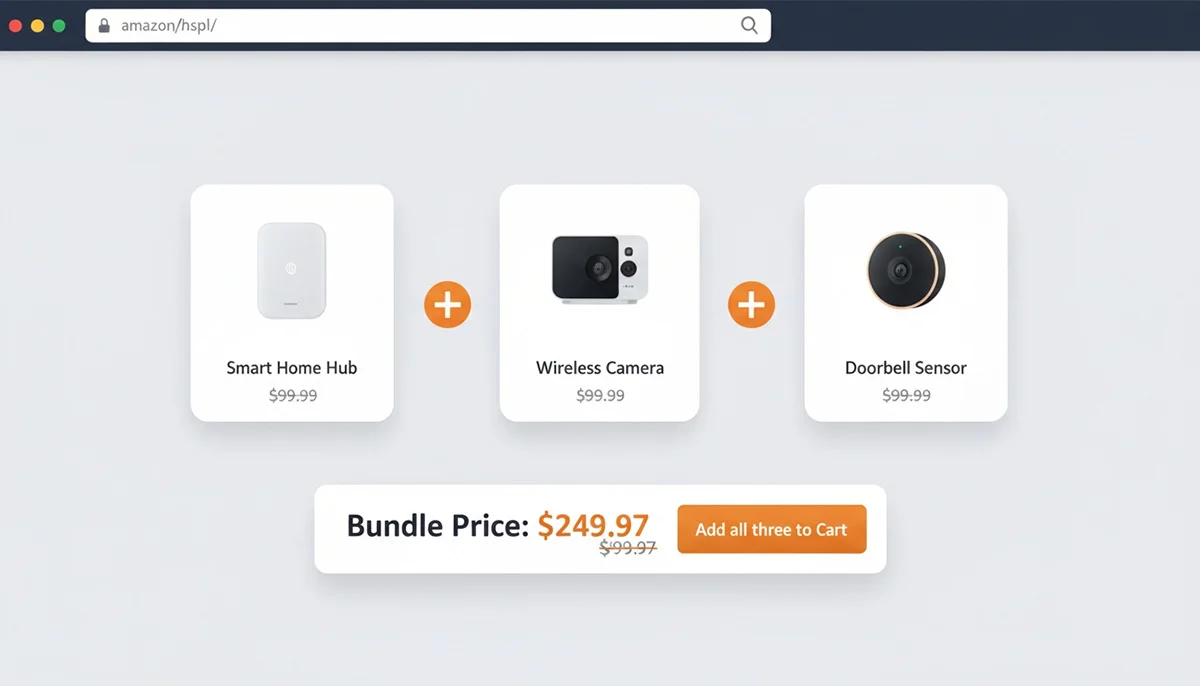Click the magnifying glass search icon
This screenshot has height=686, width=1200.
pyautogui.click(x=749, y=26)
